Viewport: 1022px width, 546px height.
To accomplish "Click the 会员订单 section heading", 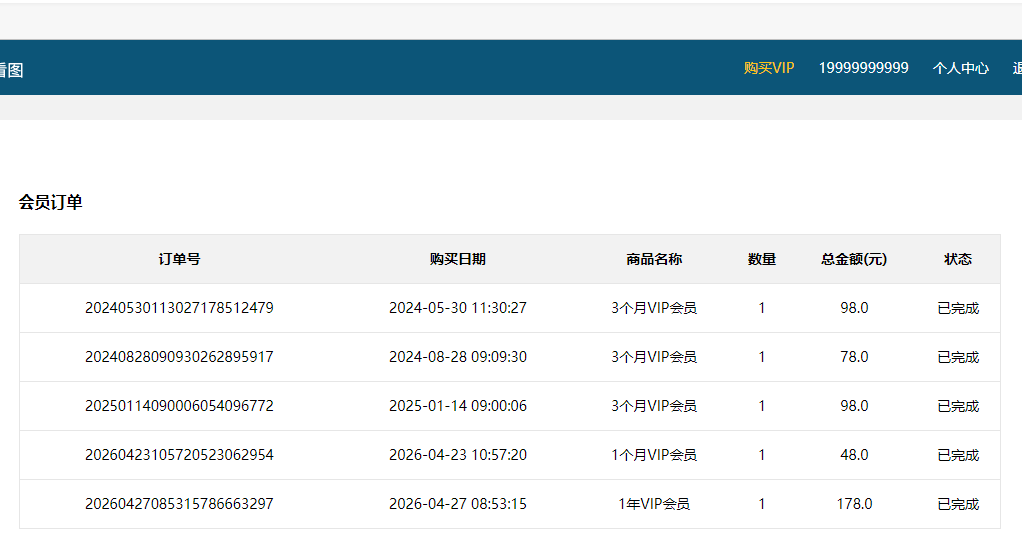I will click(x=50, y=203).
